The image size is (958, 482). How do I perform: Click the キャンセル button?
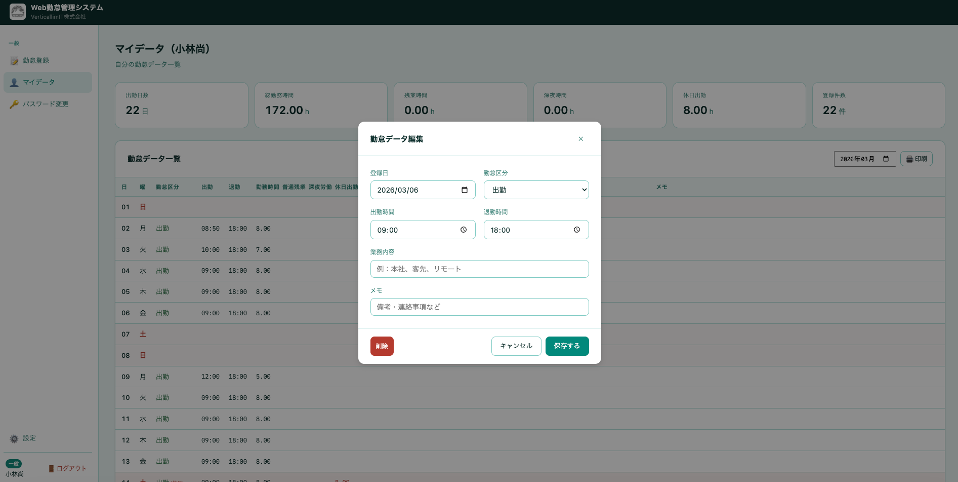516,346
